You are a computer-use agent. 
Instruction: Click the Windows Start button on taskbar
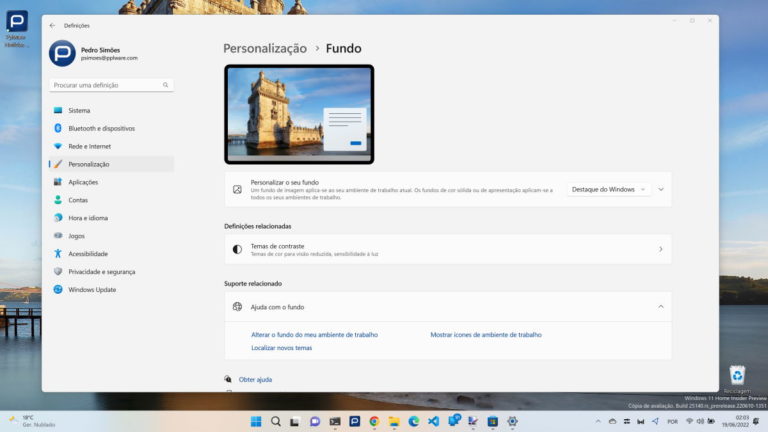click(x=256, y=421)
